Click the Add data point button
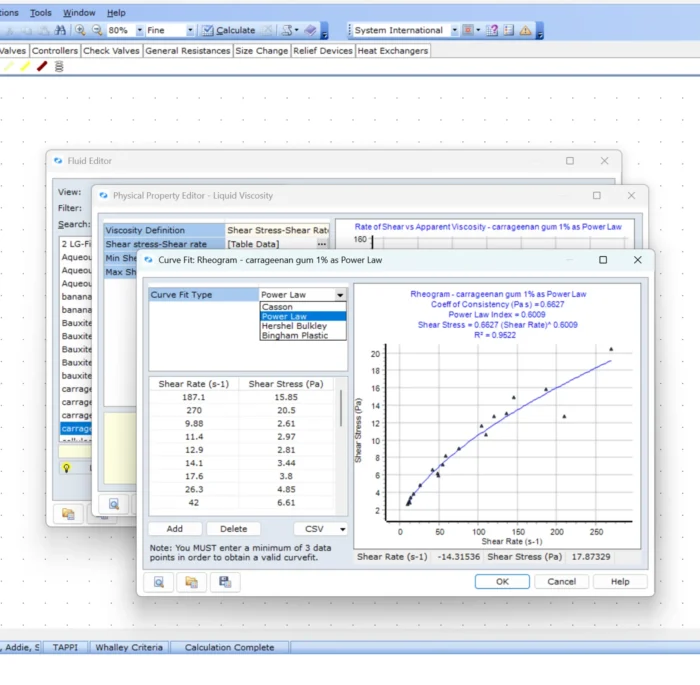This screenshot has width=700, height=685. [175, 529]
